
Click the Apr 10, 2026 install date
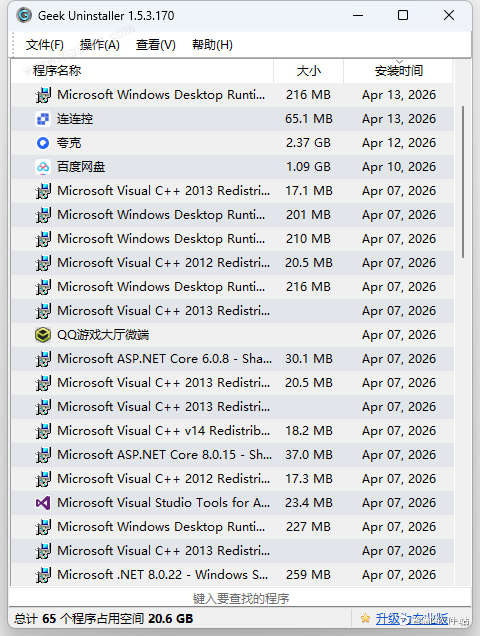tap(399, 167)
